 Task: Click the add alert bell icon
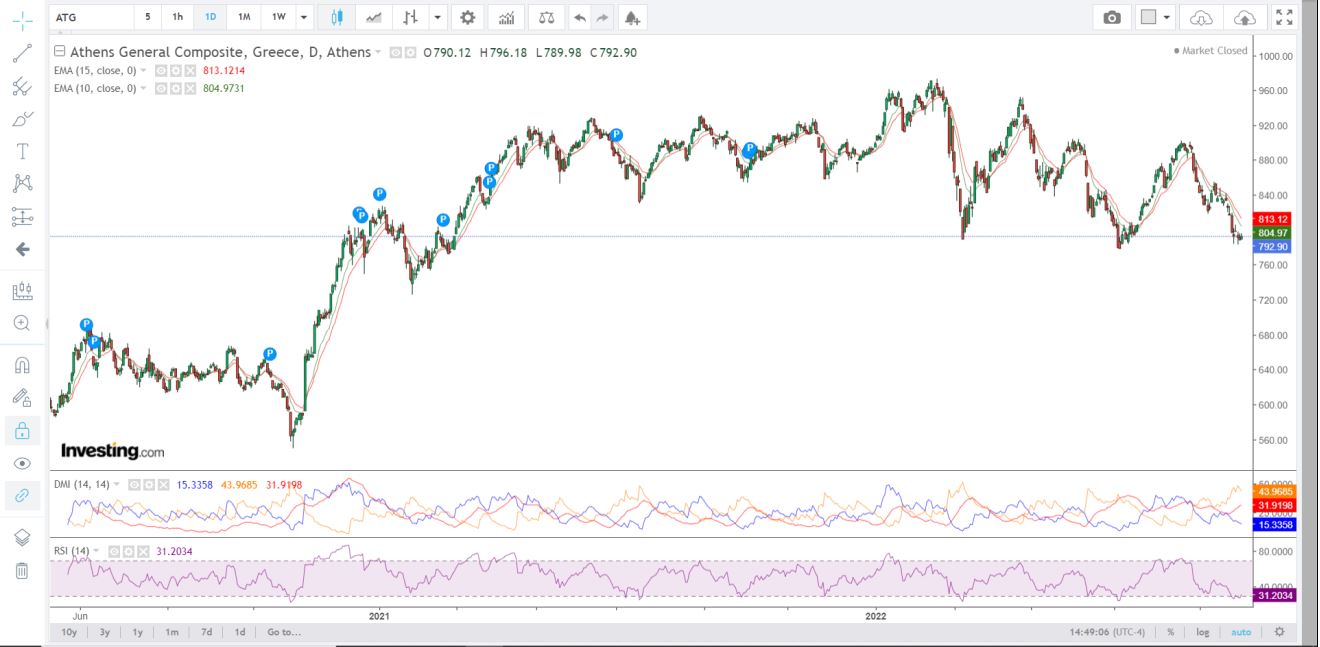[631, 17]
